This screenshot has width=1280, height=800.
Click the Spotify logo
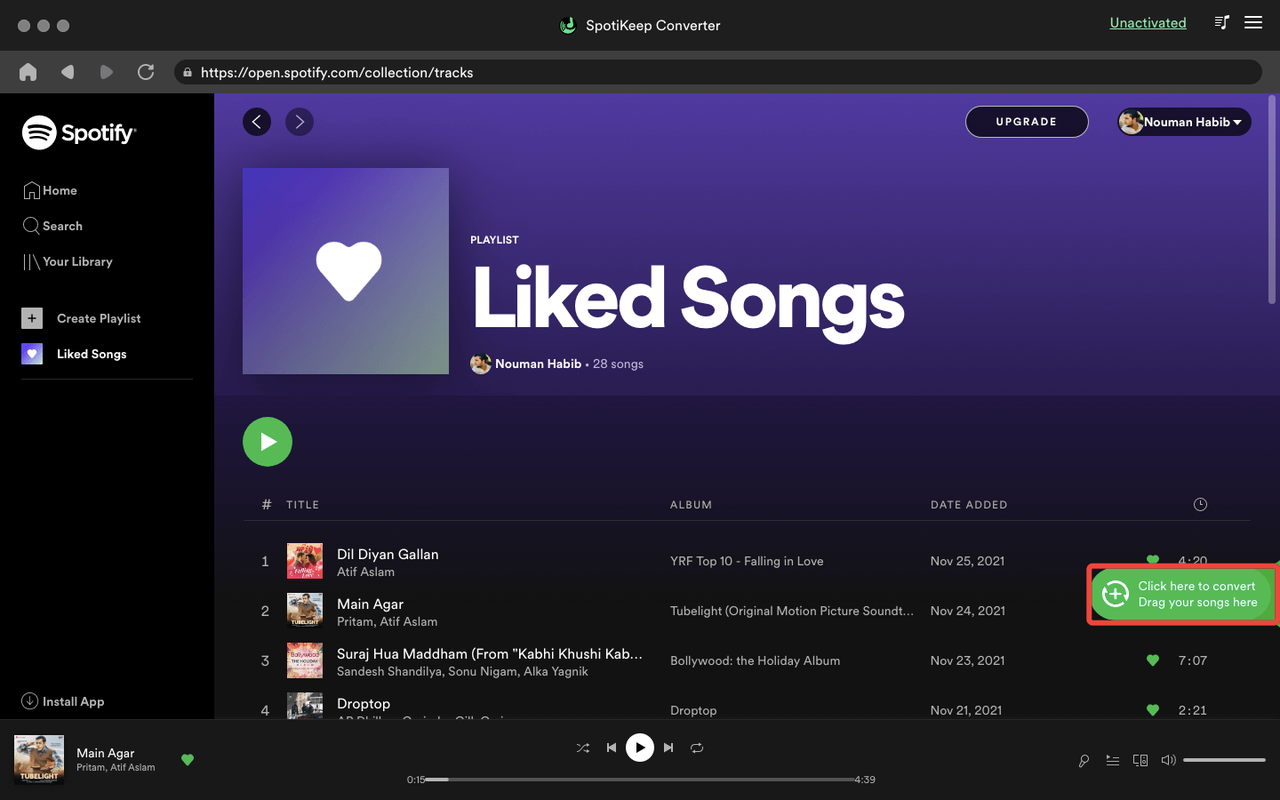click(x=79, y=132)
